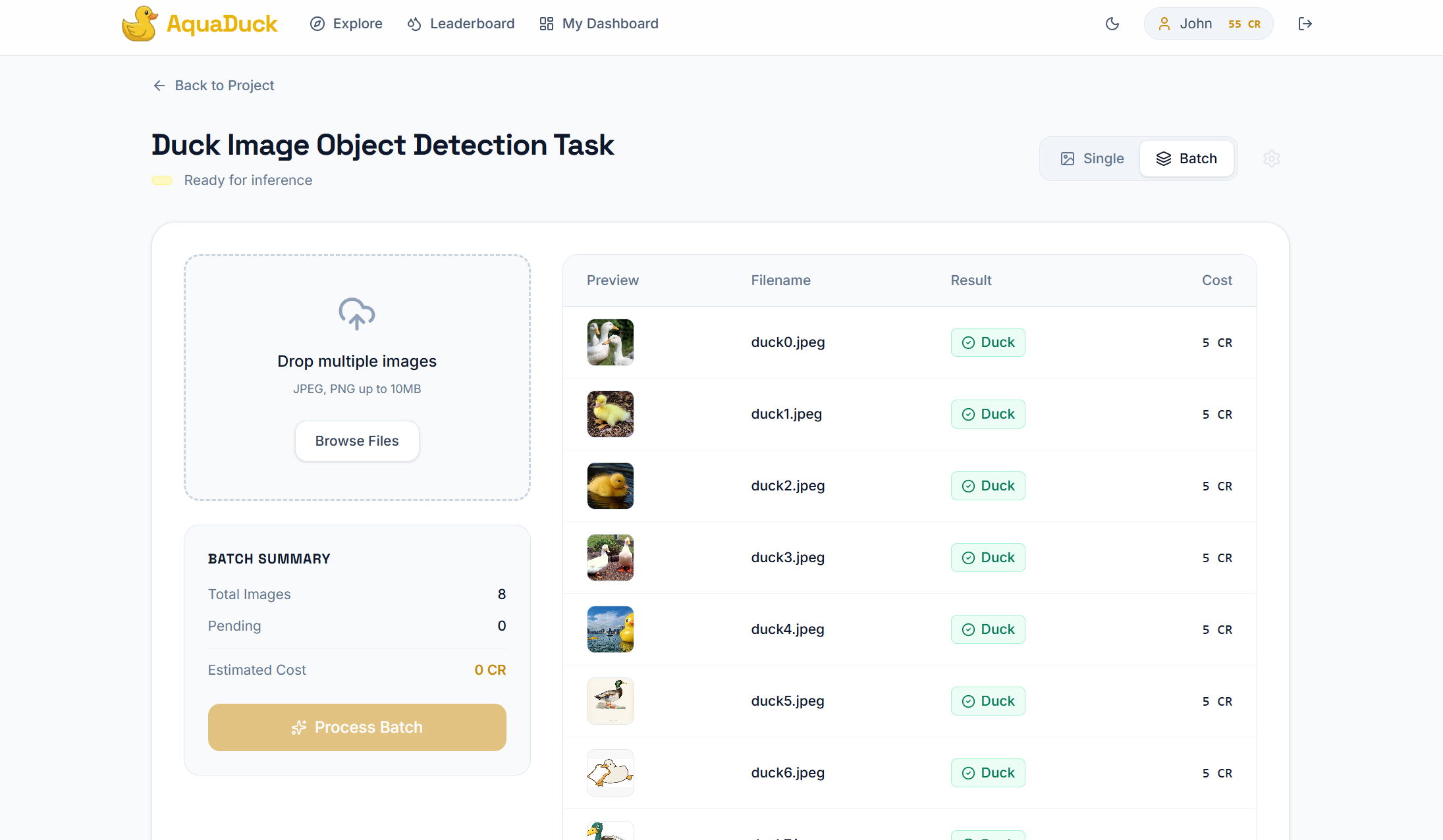Click the Browse Files button
The height and width of the screenshot is (840, 1443).
pos(357,441)
